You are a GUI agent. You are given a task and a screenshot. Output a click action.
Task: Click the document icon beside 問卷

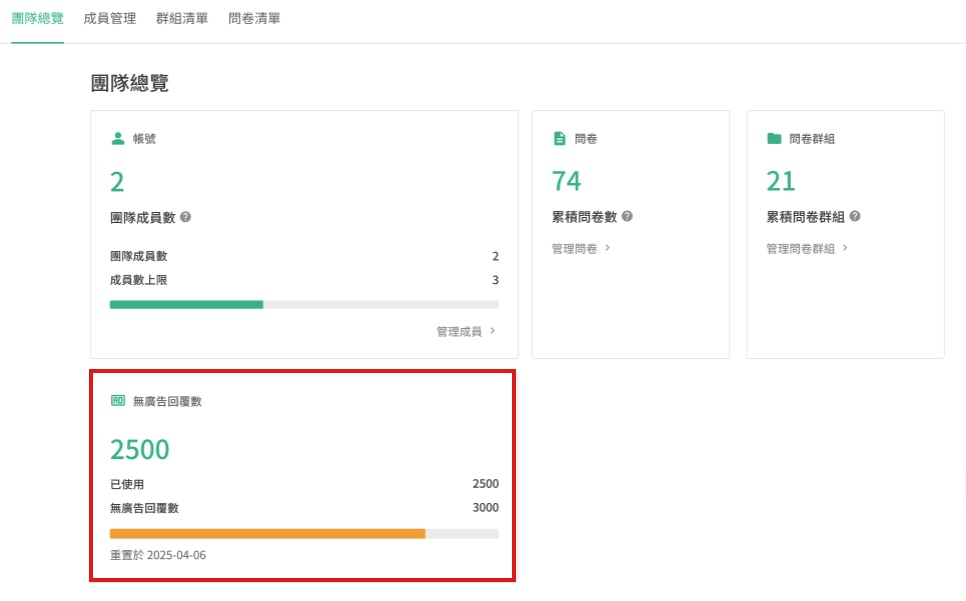pyautogui.click(x=559, y=139)
